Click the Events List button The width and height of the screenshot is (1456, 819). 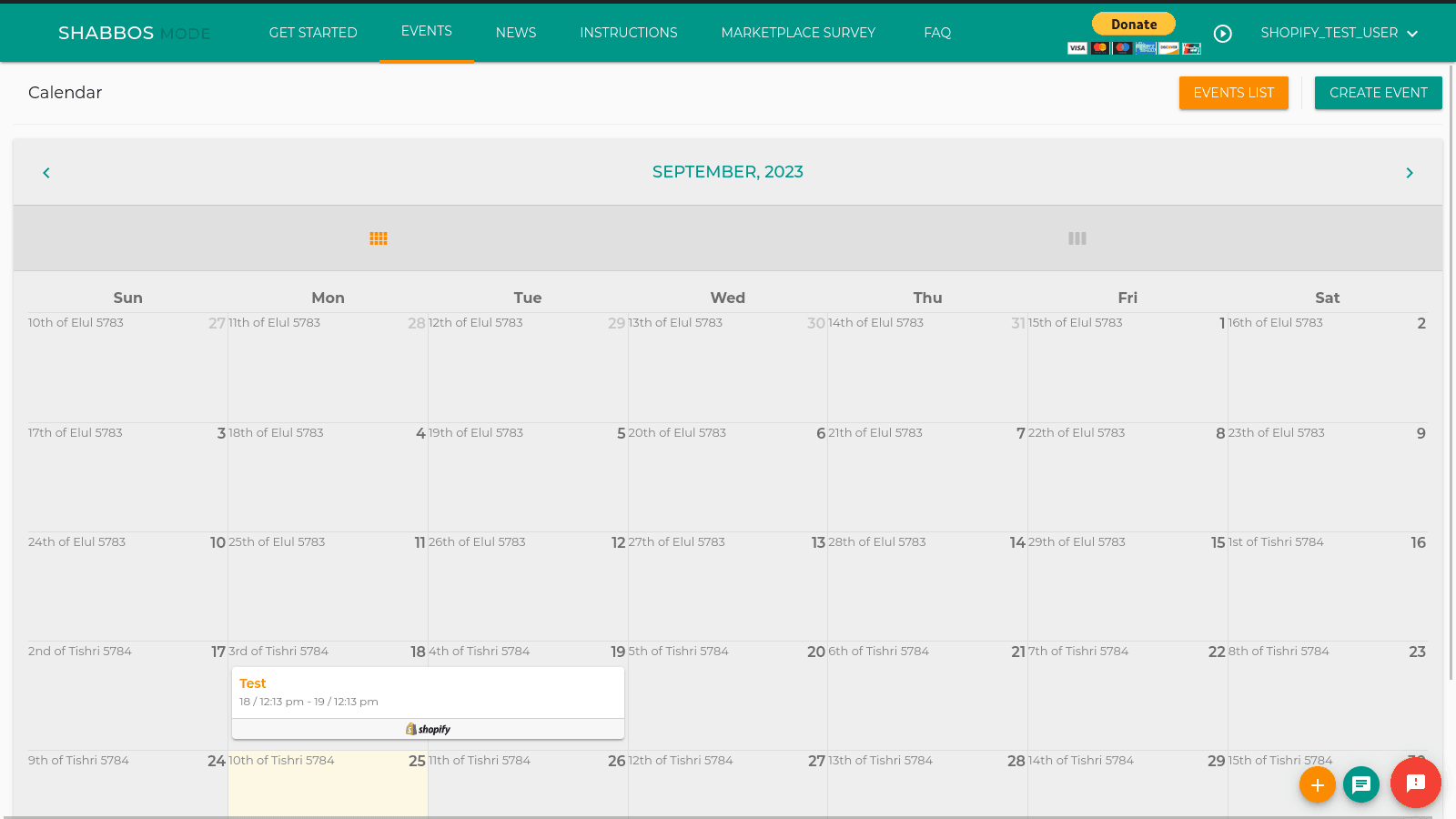[x=1233, y=93]
